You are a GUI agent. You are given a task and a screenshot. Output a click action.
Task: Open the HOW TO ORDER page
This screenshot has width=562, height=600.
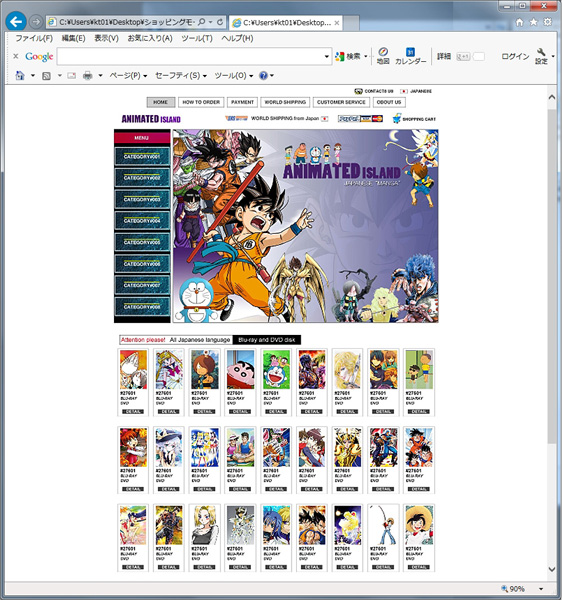[201, 102]
